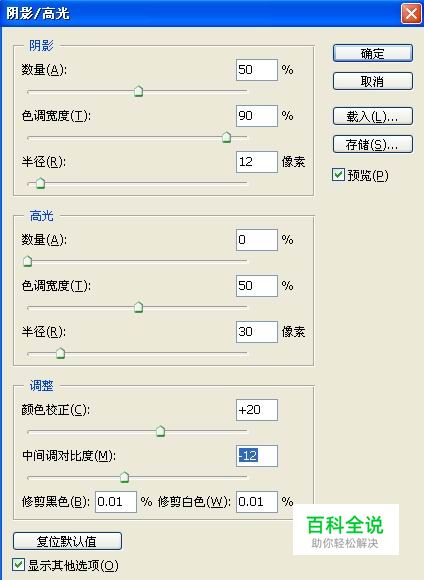Image resolution: width=424 pixels, height=580 pixels.
Task: Click the 阴影 数量 slider handle
Action: (138, 91)
